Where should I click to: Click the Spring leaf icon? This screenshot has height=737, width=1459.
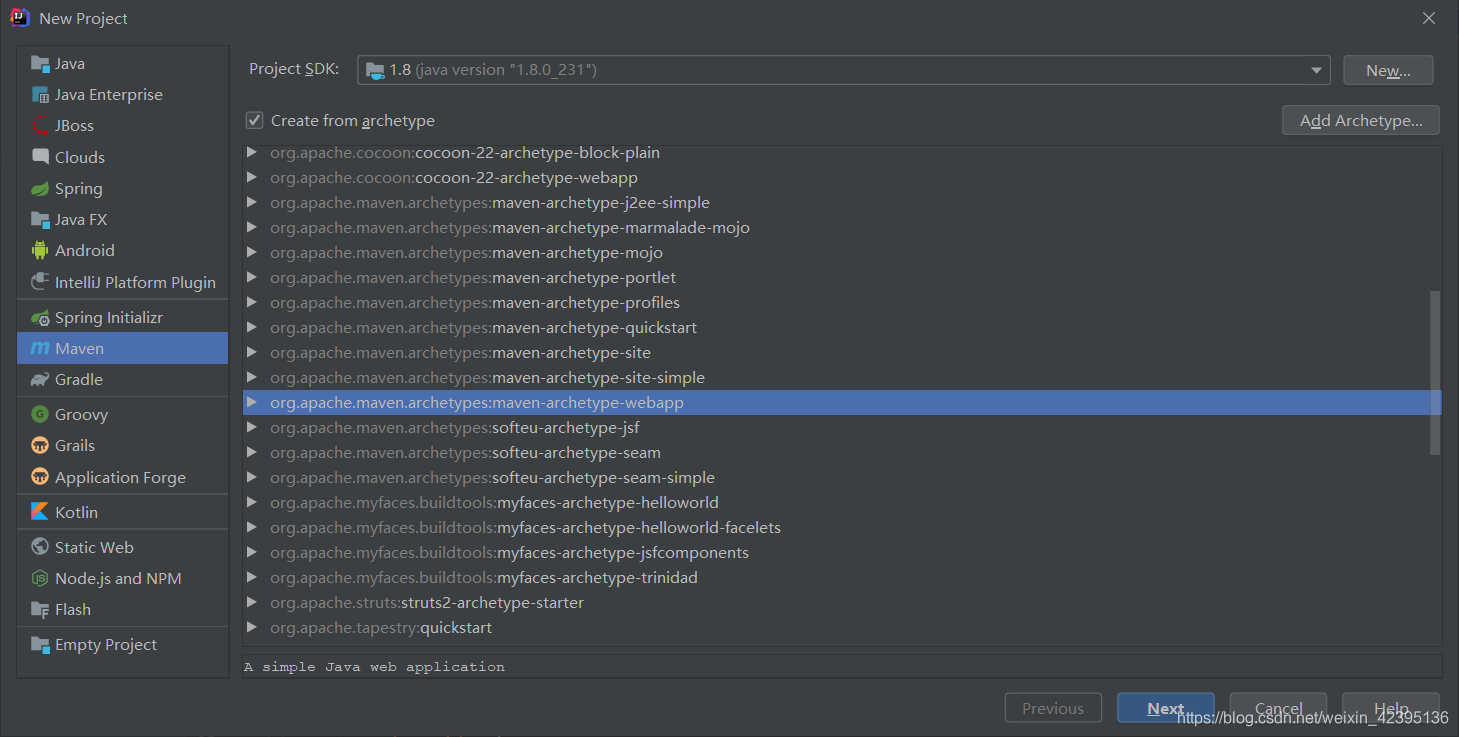[x=40, y=188]
